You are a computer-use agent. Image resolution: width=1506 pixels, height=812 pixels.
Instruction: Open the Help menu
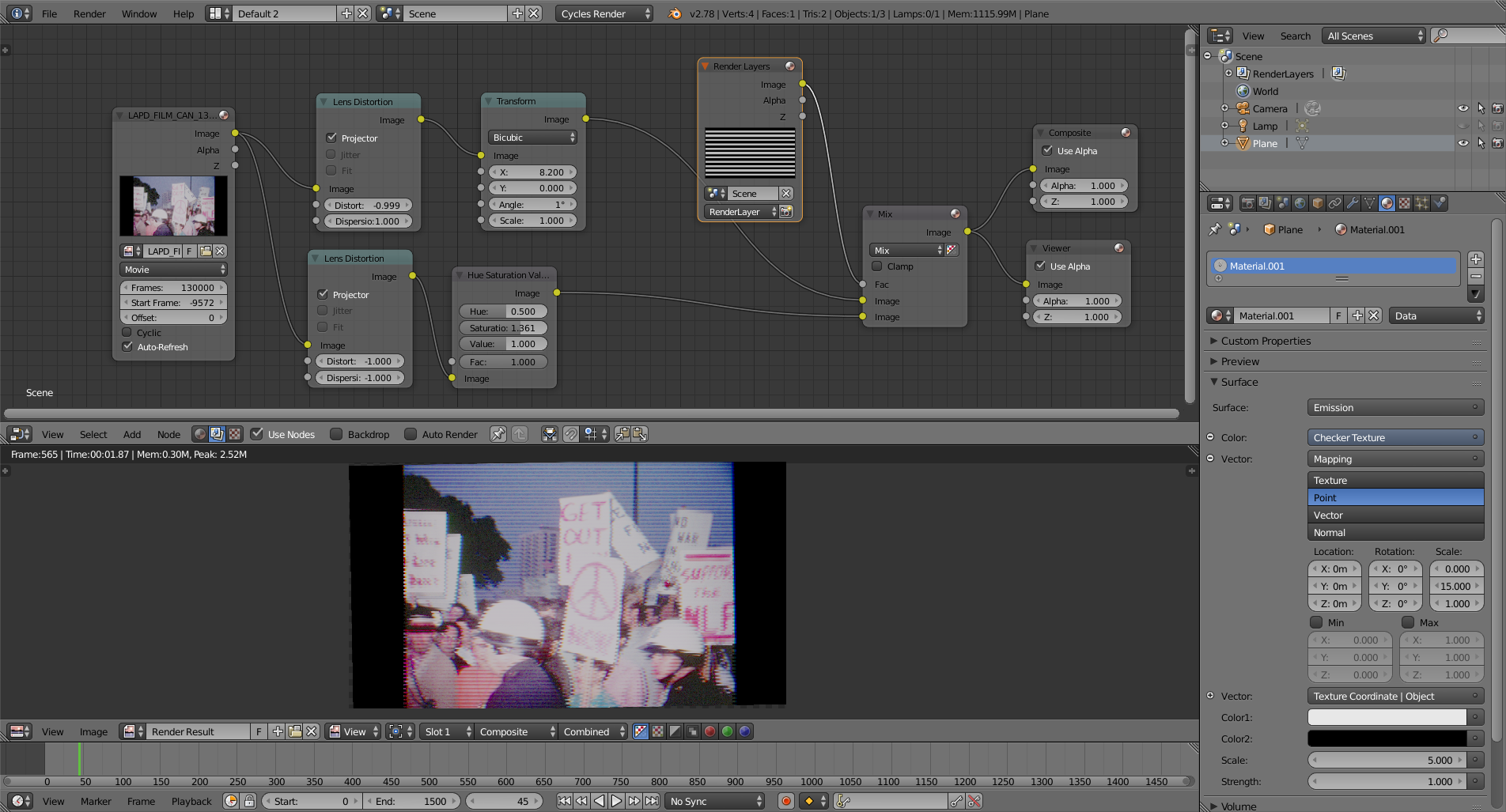coord(184,13)
